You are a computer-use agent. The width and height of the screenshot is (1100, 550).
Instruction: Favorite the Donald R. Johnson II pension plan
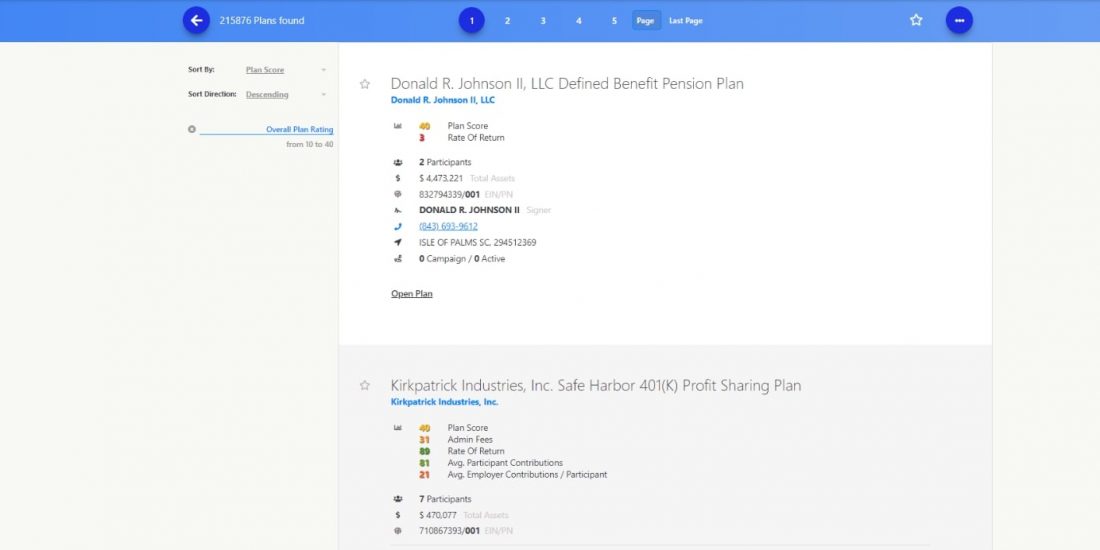coord(365,84)
